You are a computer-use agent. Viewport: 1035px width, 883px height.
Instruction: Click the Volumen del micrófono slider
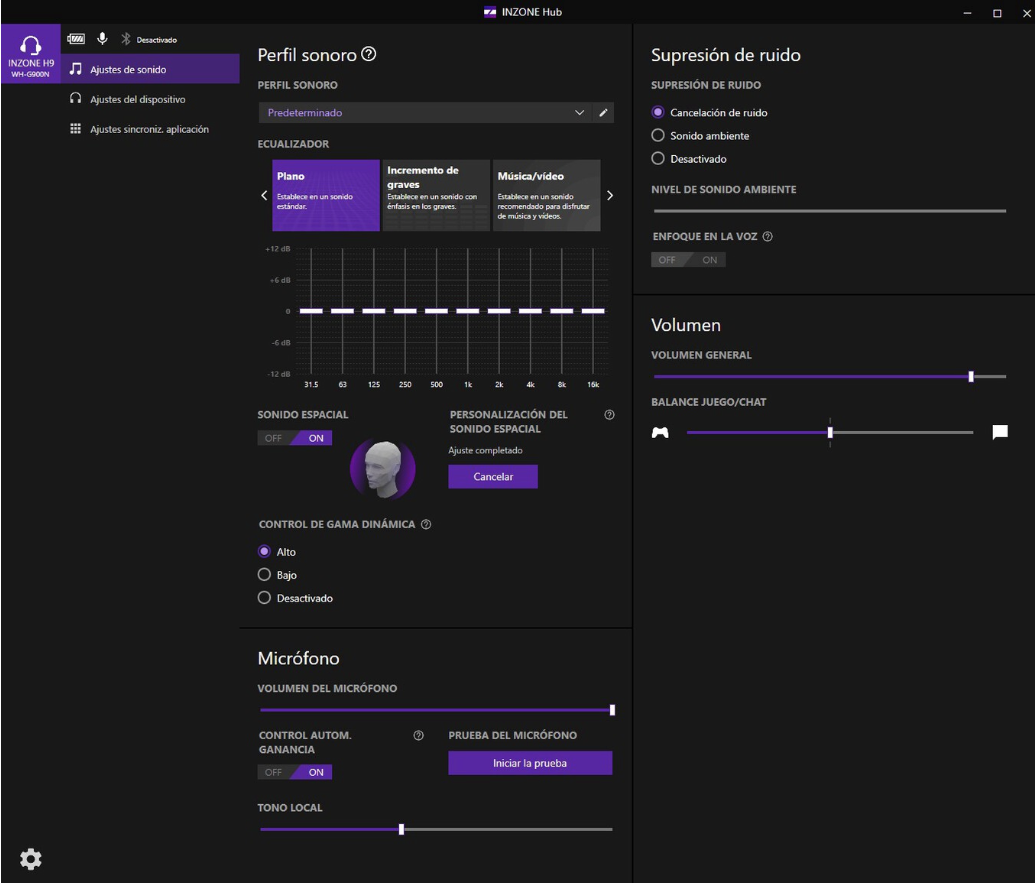[x=436, y=710]
